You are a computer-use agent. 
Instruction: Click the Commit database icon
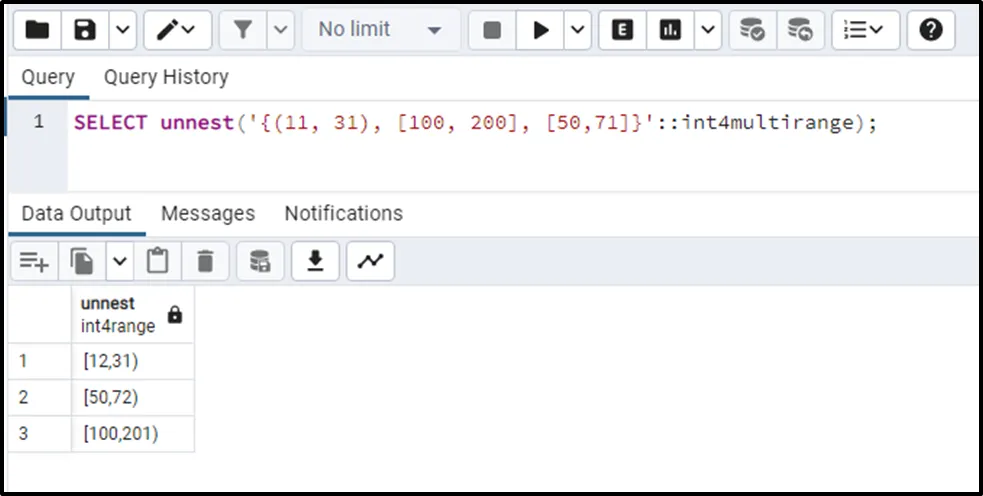coord(752,31)
